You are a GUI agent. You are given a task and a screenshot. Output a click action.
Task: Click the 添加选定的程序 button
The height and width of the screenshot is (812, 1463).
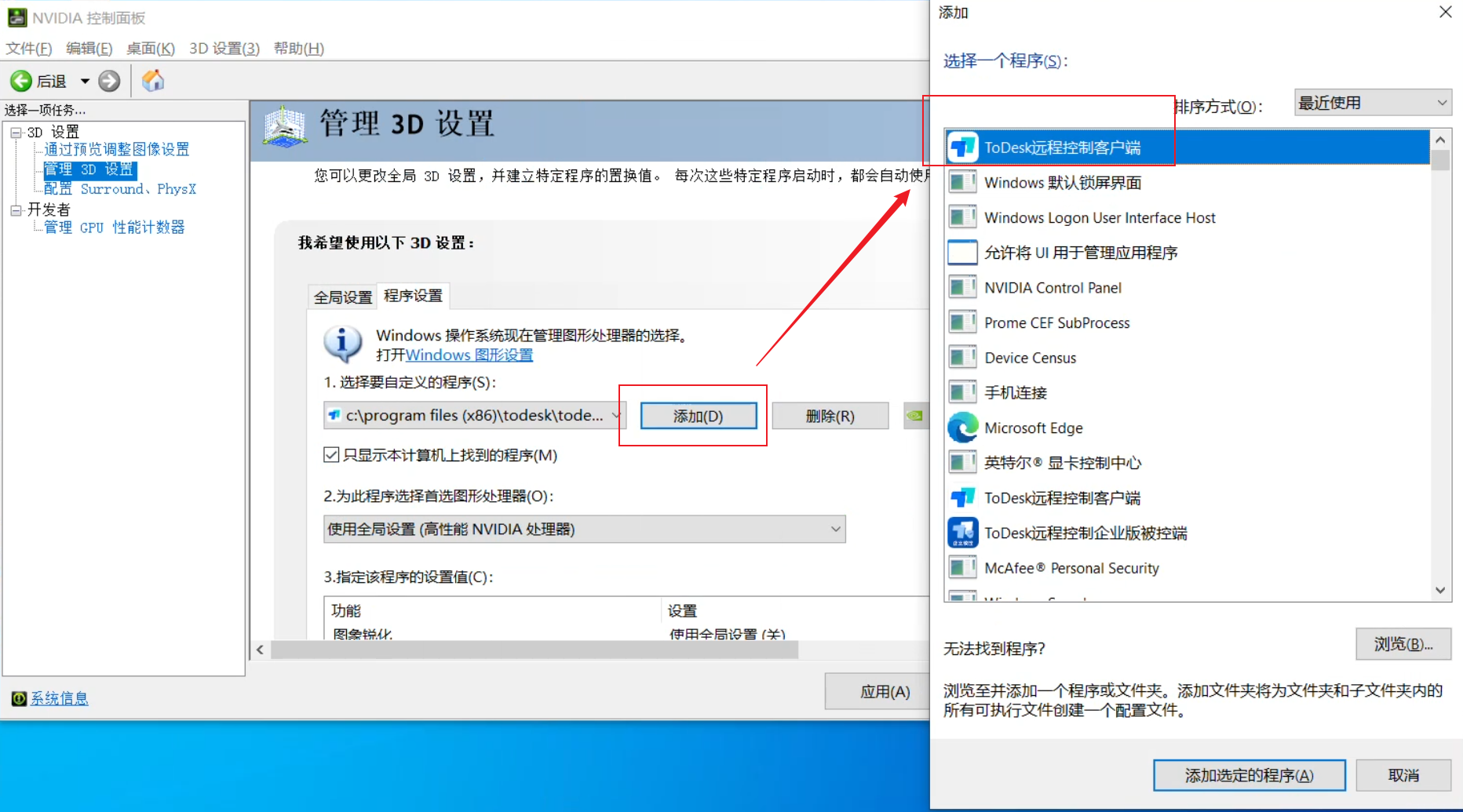[x=1248, y=775]
